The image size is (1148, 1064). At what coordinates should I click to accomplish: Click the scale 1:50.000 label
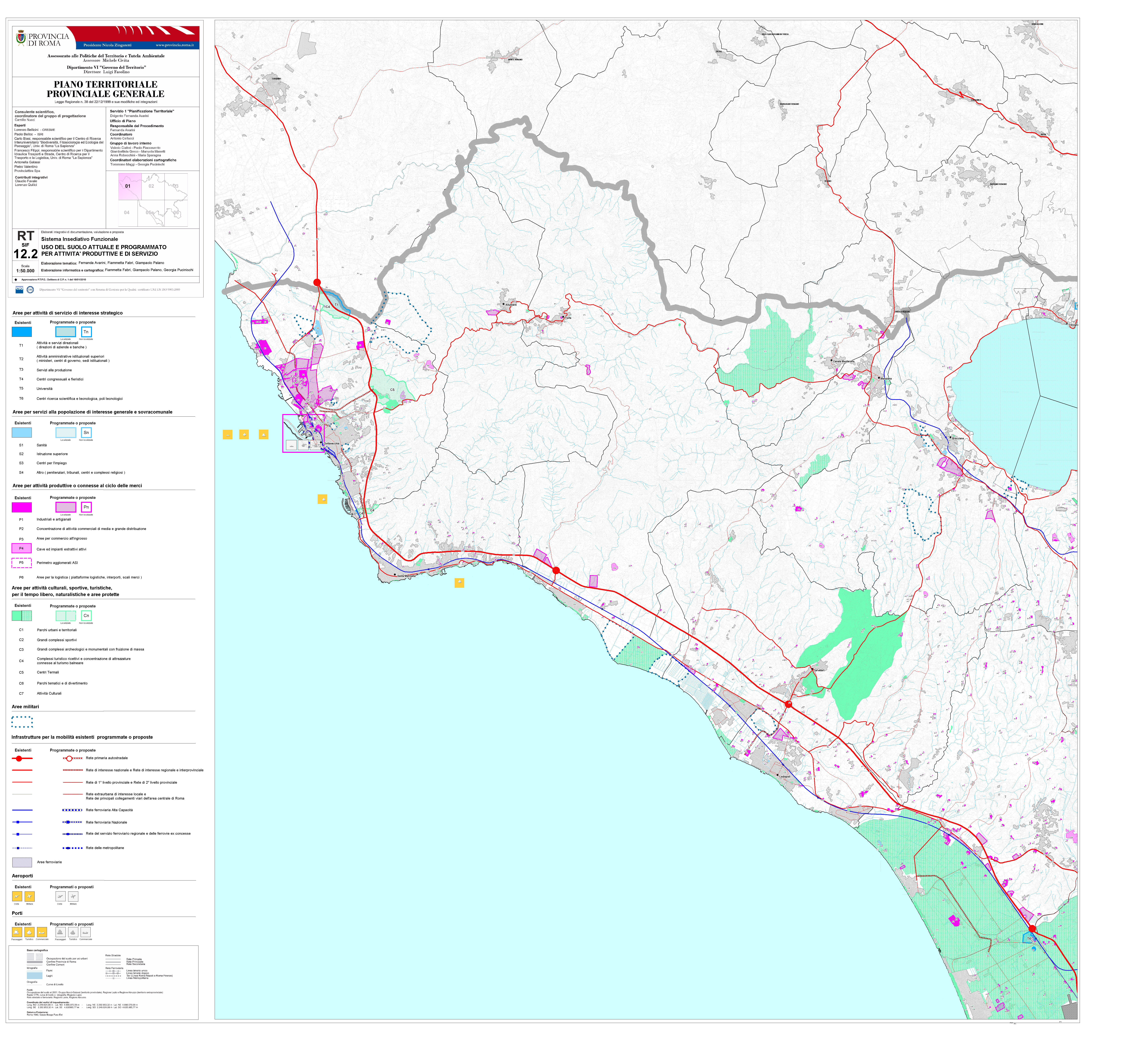[x=25, y=271]
